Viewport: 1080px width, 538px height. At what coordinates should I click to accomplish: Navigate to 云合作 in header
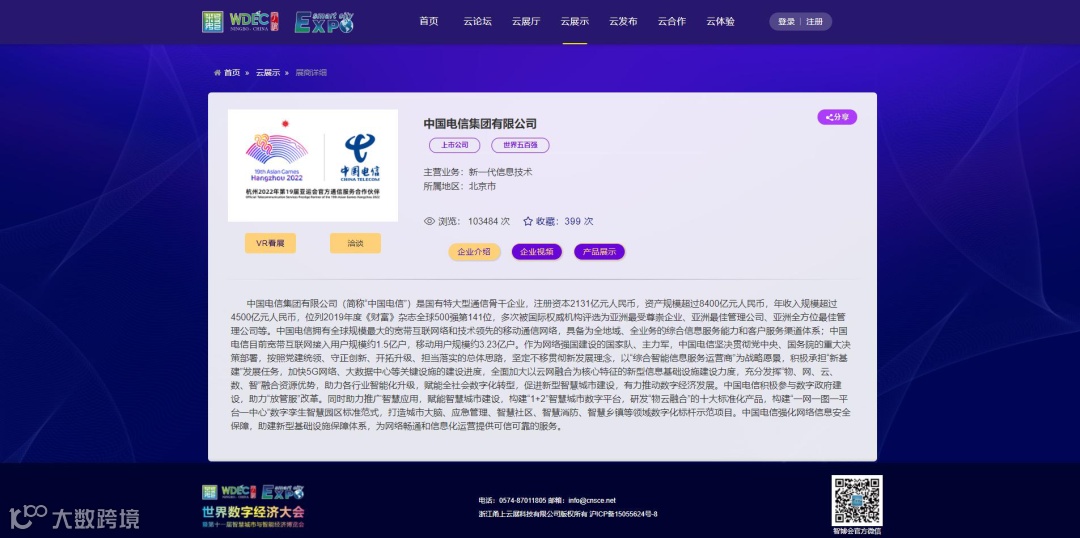click(672, 21)
